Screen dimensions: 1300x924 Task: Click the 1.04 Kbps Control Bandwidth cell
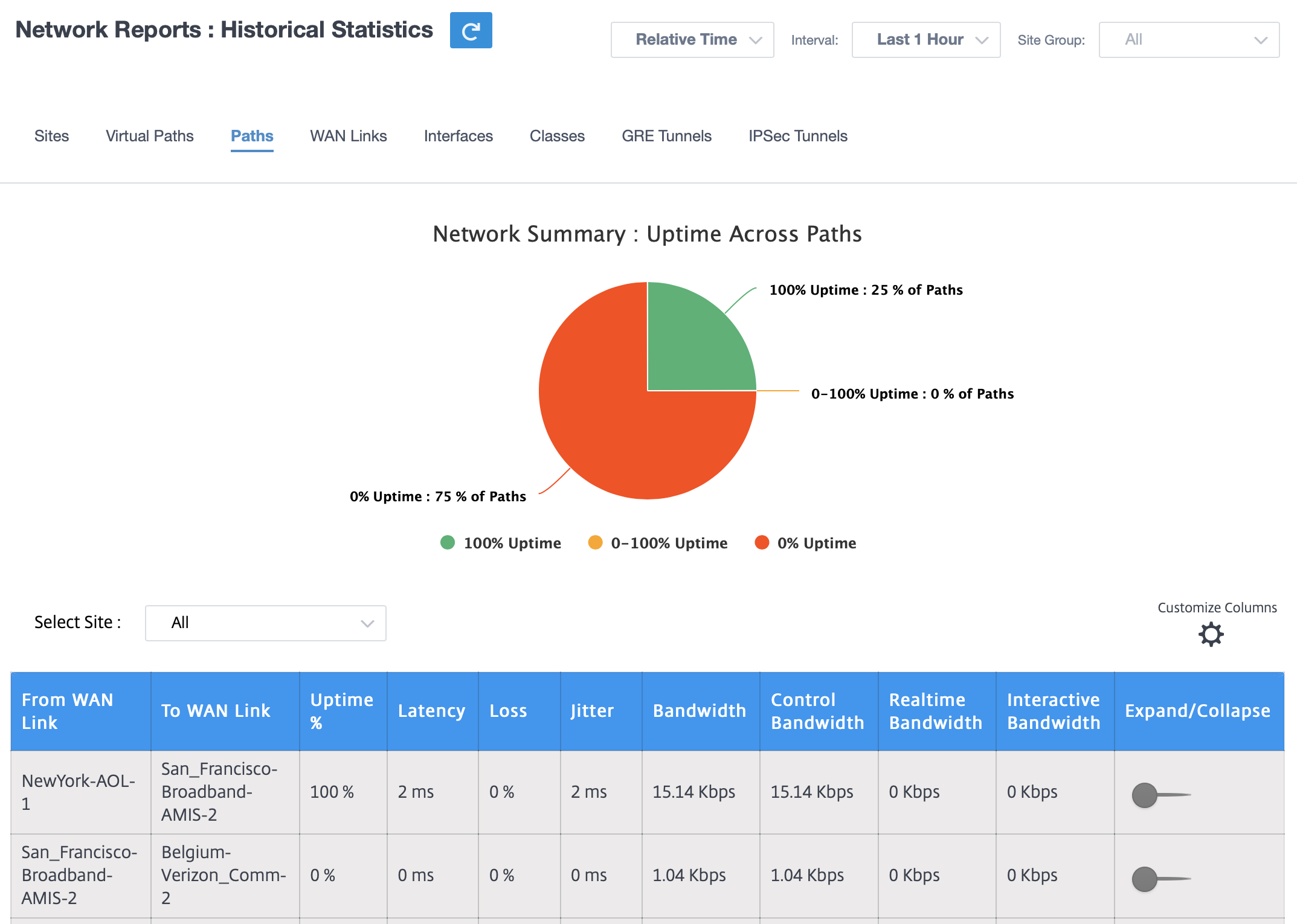point(819,876)
